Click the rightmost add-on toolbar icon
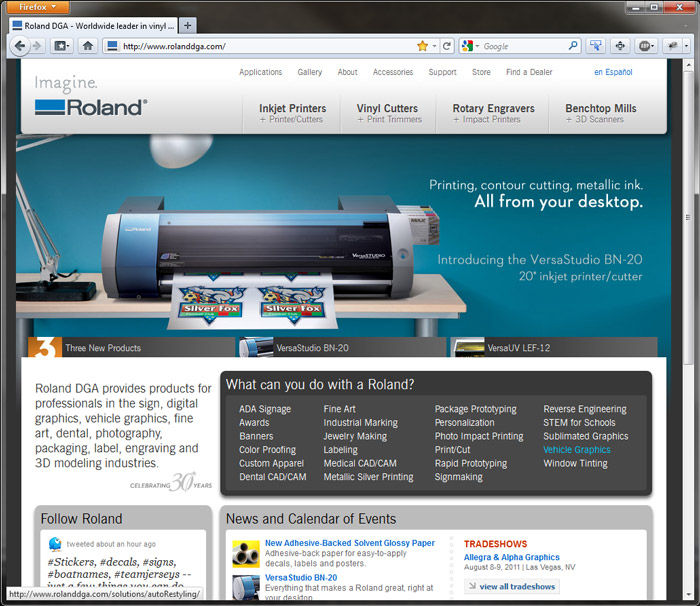Viewport: 700px width, 606px height. click(x=672, y=46)
